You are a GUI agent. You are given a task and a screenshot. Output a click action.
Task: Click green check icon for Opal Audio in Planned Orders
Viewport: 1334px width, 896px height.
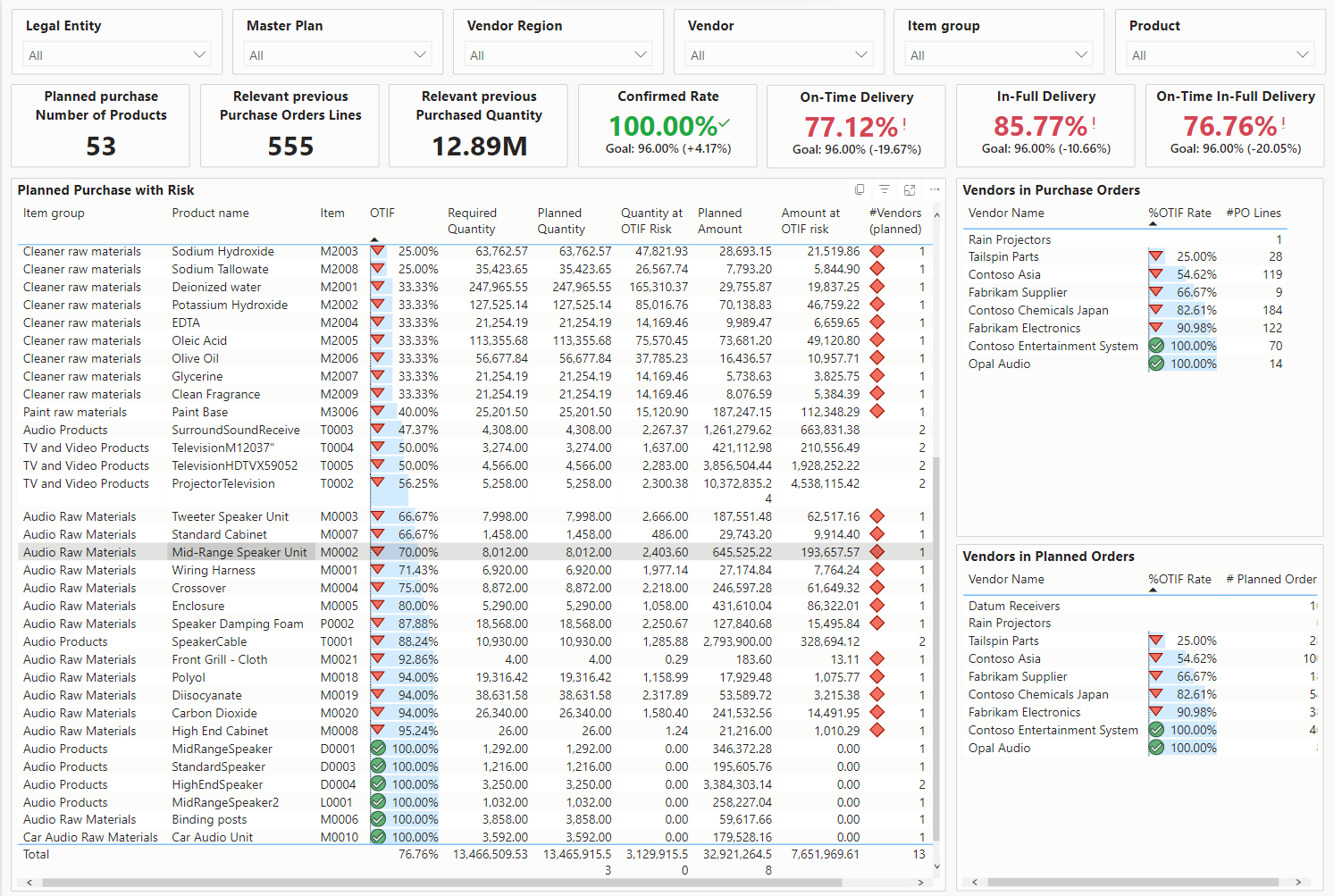click(x=1156, y=748)
